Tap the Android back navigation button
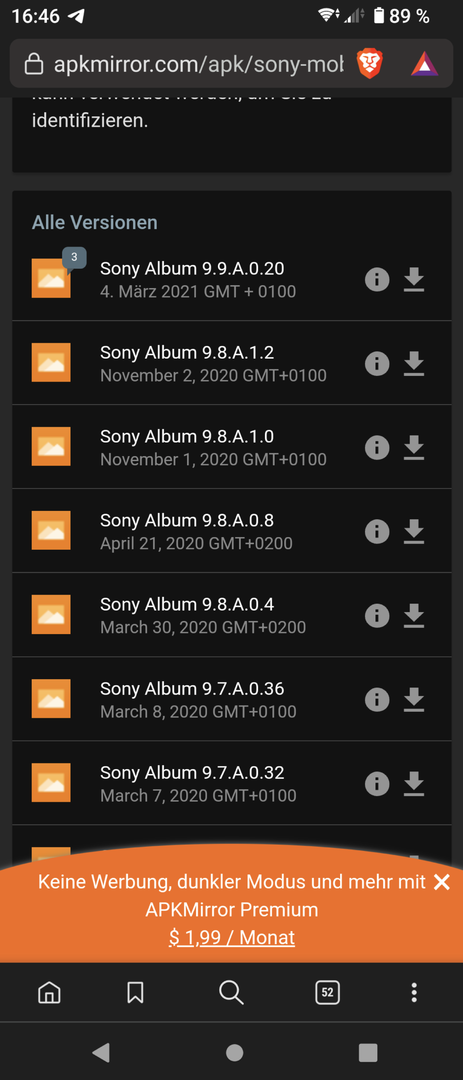This screenshot has width=463, height=1080. (x=101, y=1052)
